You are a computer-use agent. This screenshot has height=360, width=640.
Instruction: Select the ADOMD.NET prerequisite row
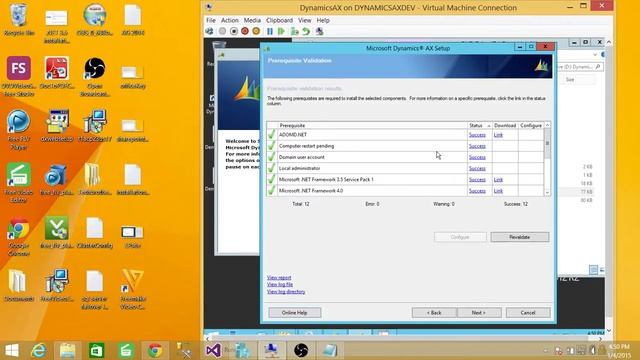tap(405, 135)
